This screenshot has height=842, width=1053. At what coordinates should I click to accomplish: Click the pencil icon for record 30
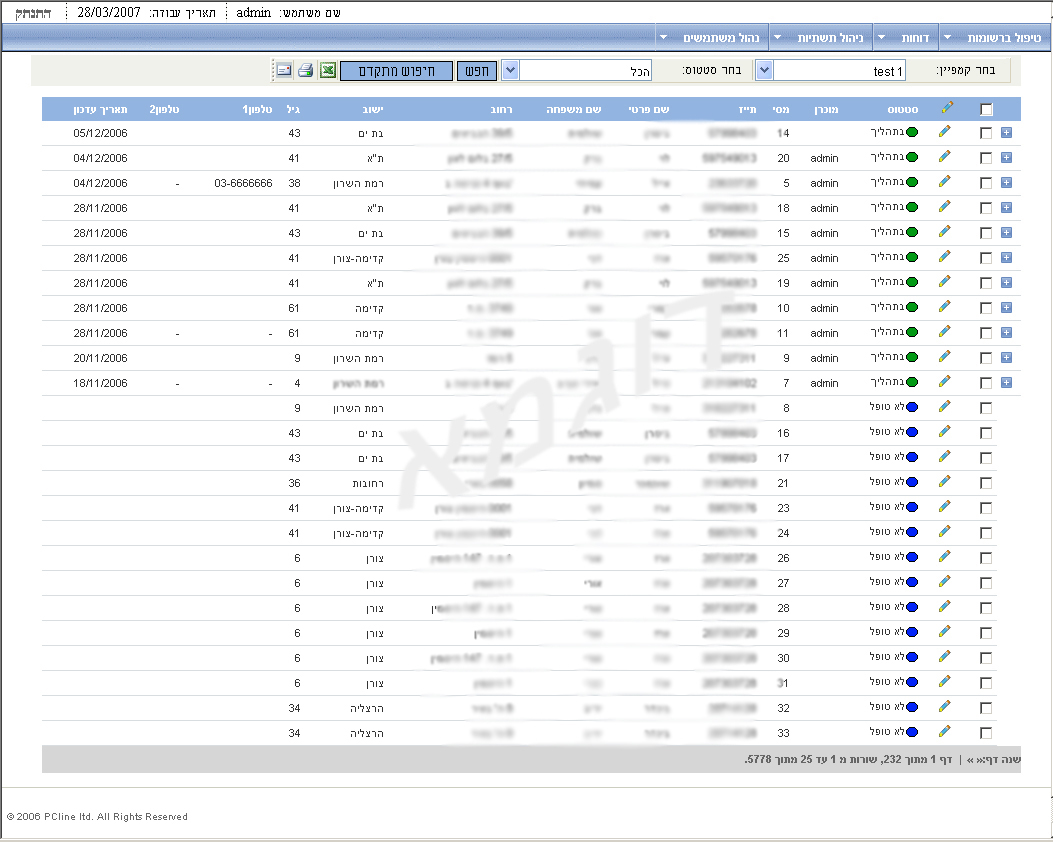(945, 657)
